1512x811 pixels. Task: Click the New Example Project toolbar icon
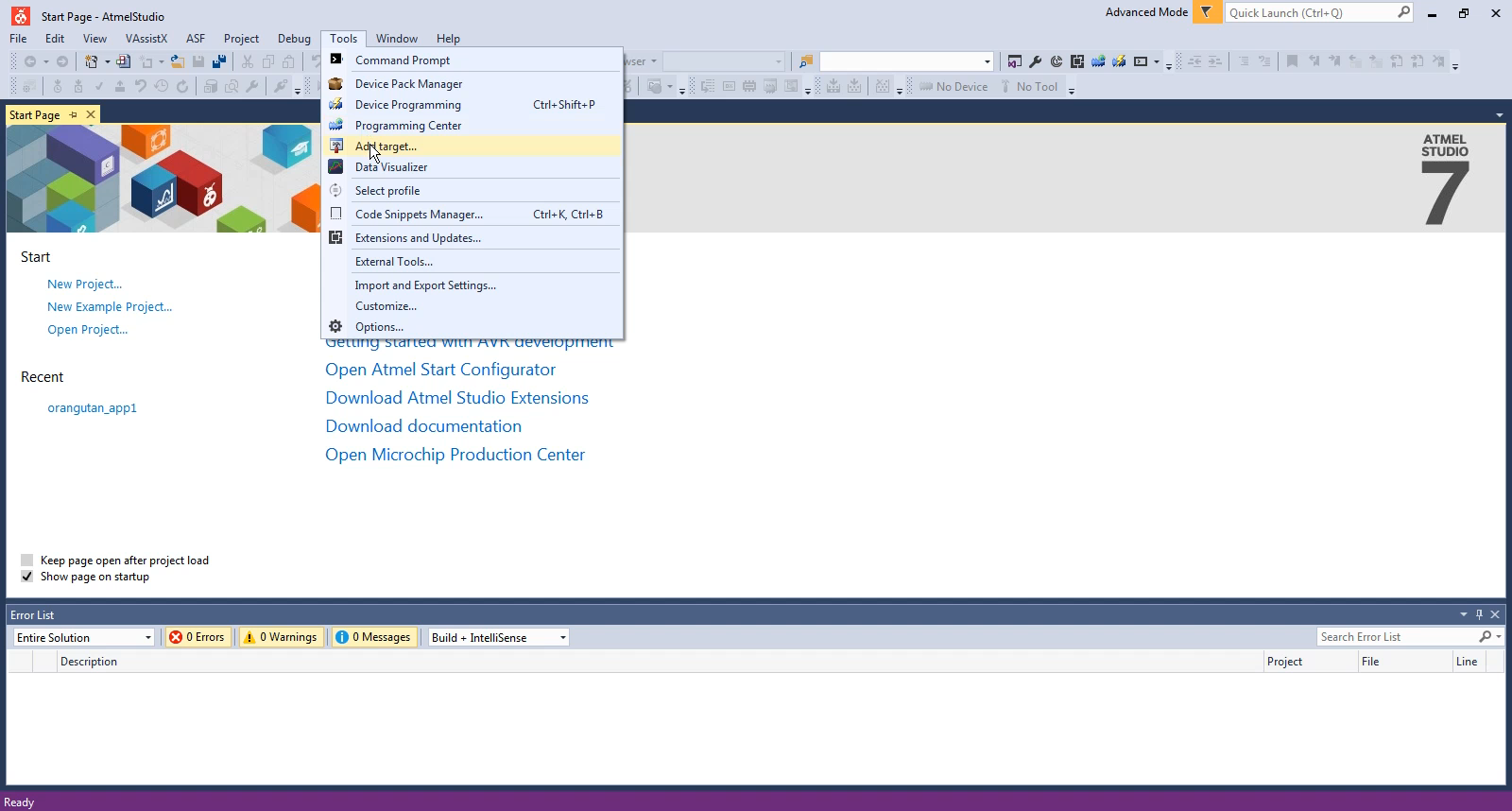123,61
